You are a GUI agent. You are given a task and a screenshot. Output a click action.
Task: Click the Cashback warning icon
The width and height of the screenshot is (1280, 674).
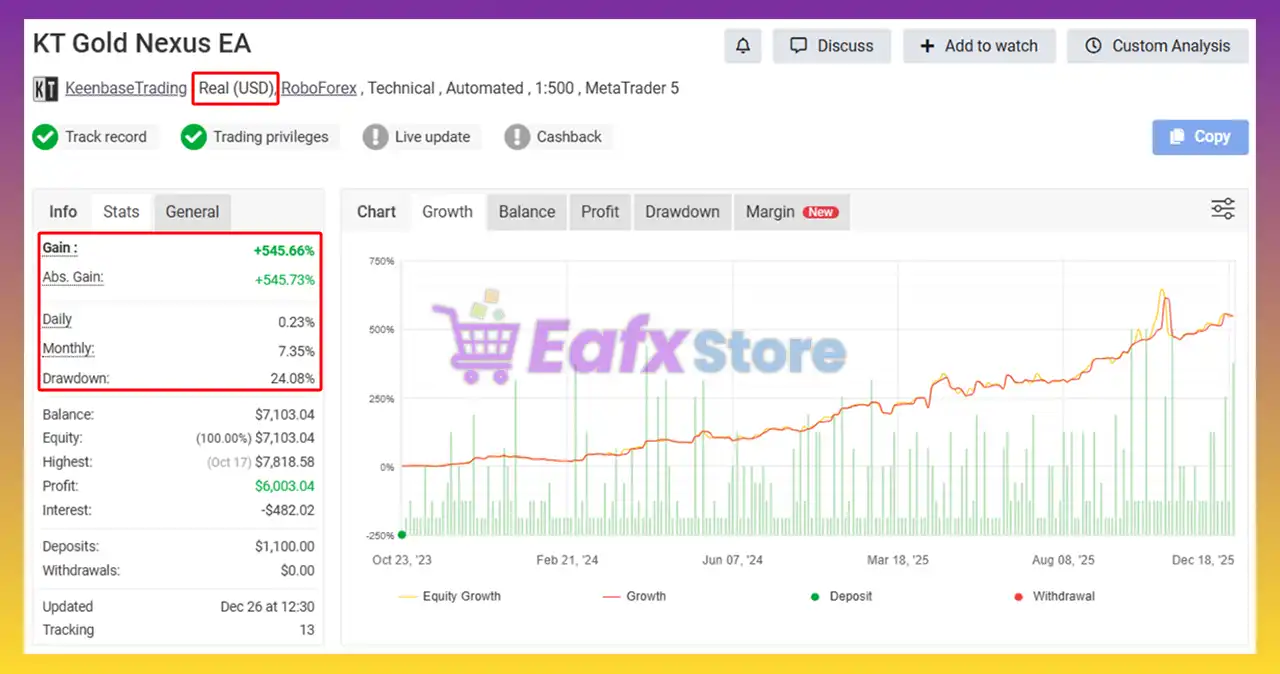(517, 137)
